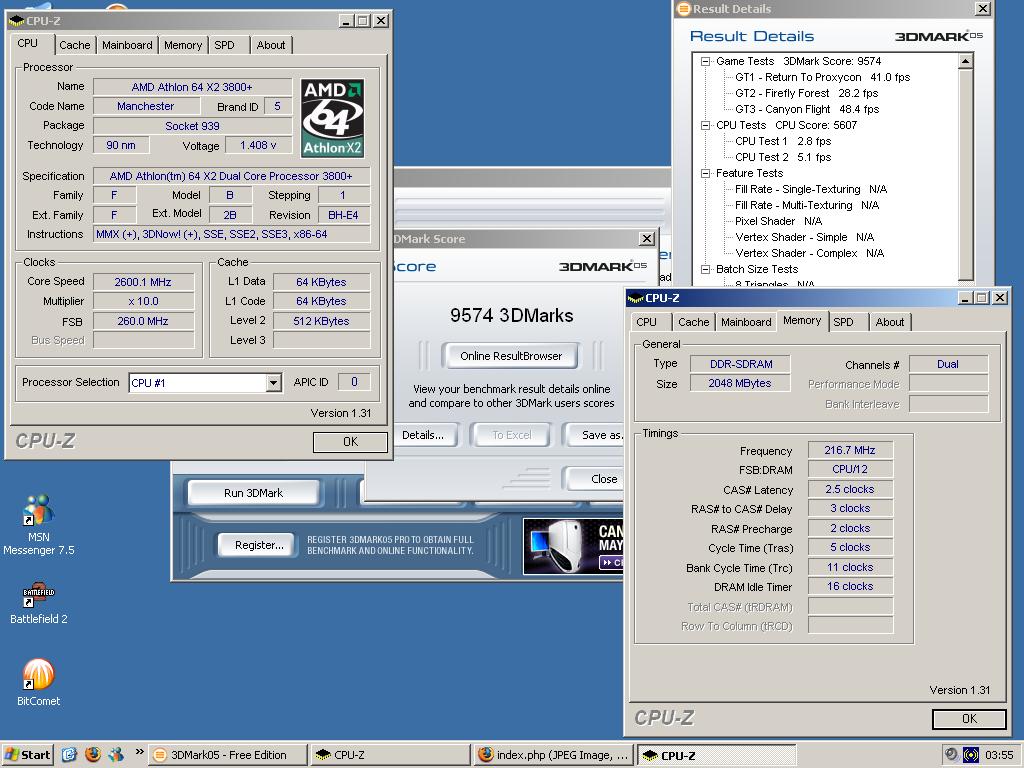Image resolution: width=1024 pixels, height=768 pixels.
Task: Collapse the Feature Tests tree node
Action: pos(705,174)
